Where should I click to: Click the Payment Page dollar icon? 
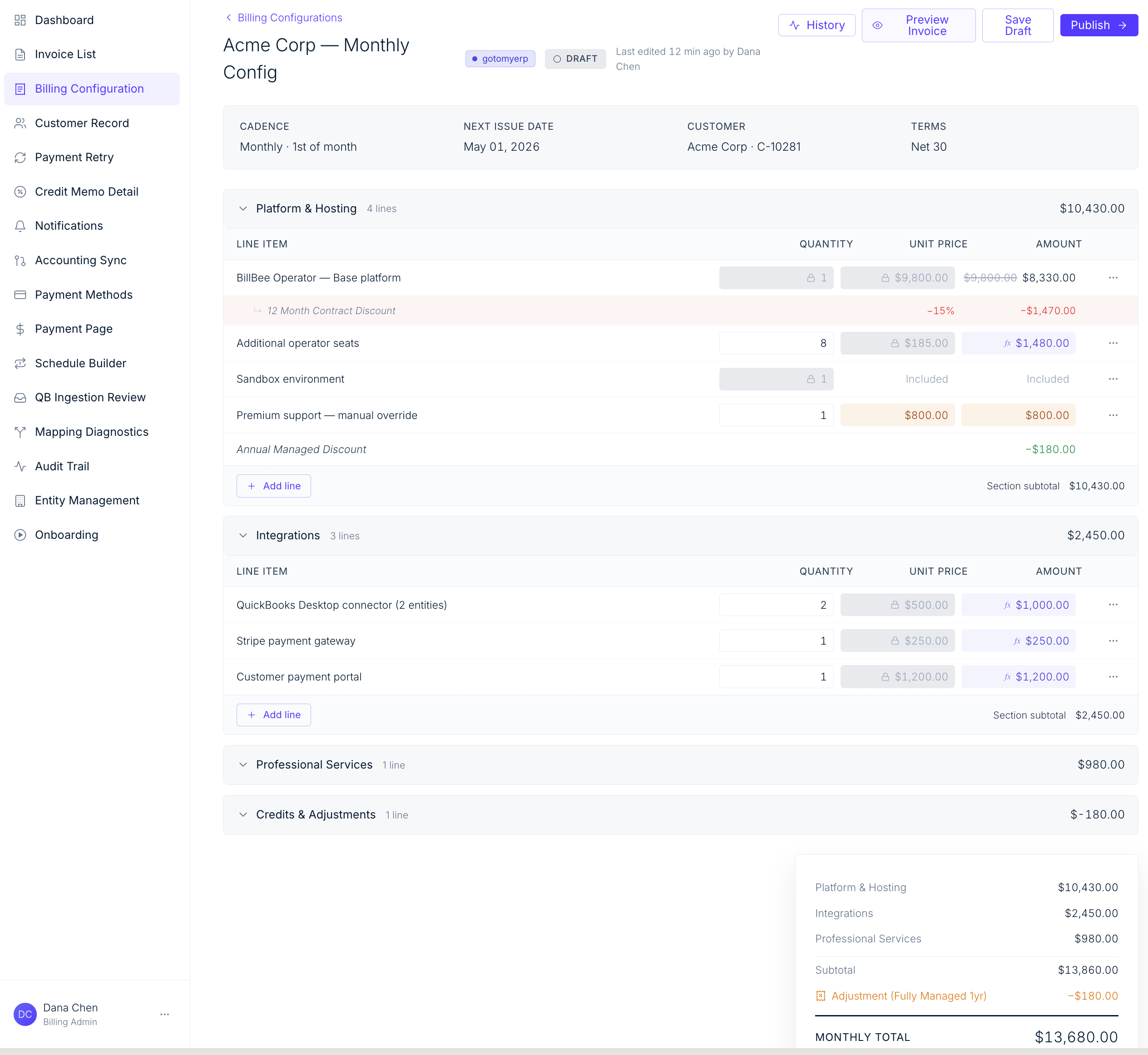(x=20, y=329)
